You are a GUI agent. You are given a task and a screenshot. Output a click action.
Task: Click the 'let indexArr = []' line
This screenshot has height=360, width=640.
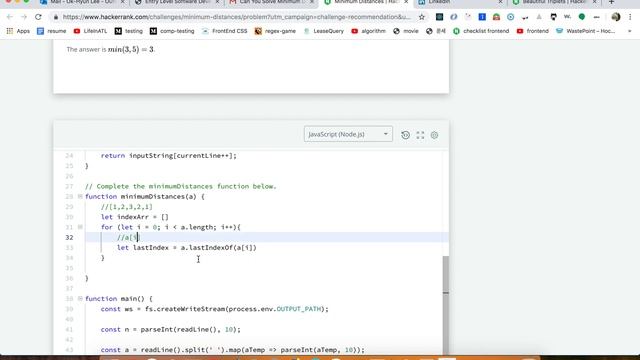pyautogui.click(x=135, y=217)
